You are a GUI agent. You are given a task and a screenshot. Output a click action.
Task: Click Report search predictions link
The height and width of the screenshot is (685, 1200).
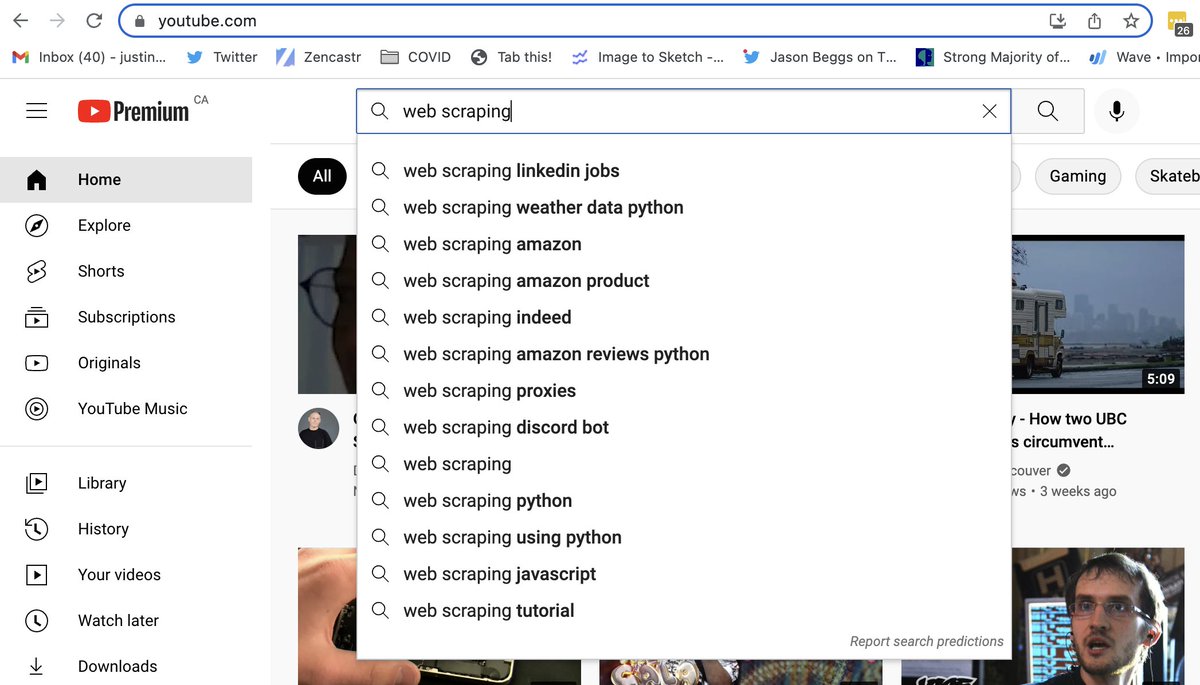point(926,641)
